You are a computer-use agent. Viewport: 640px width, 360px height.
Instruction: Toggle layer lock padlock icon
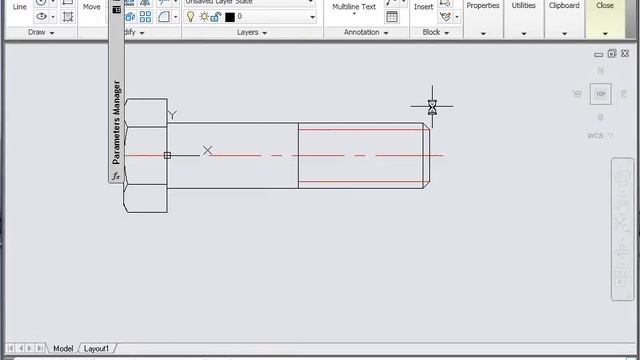[x=216, y=17]
